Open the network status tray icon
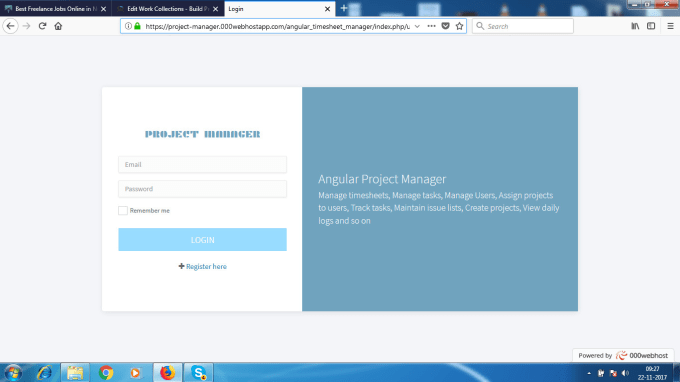 click(613, 373)
